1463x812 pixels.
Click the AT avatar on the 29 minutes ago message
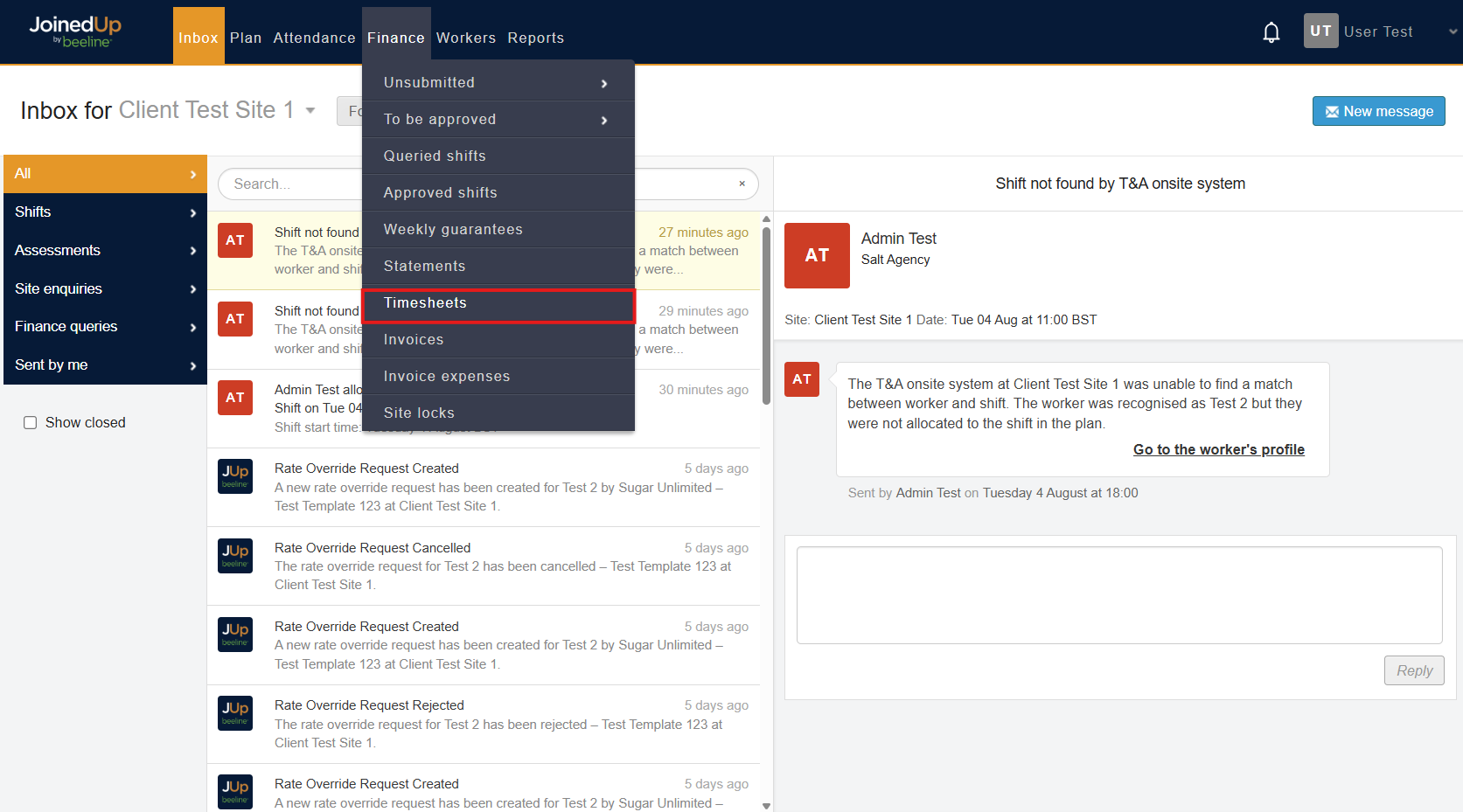235,319
